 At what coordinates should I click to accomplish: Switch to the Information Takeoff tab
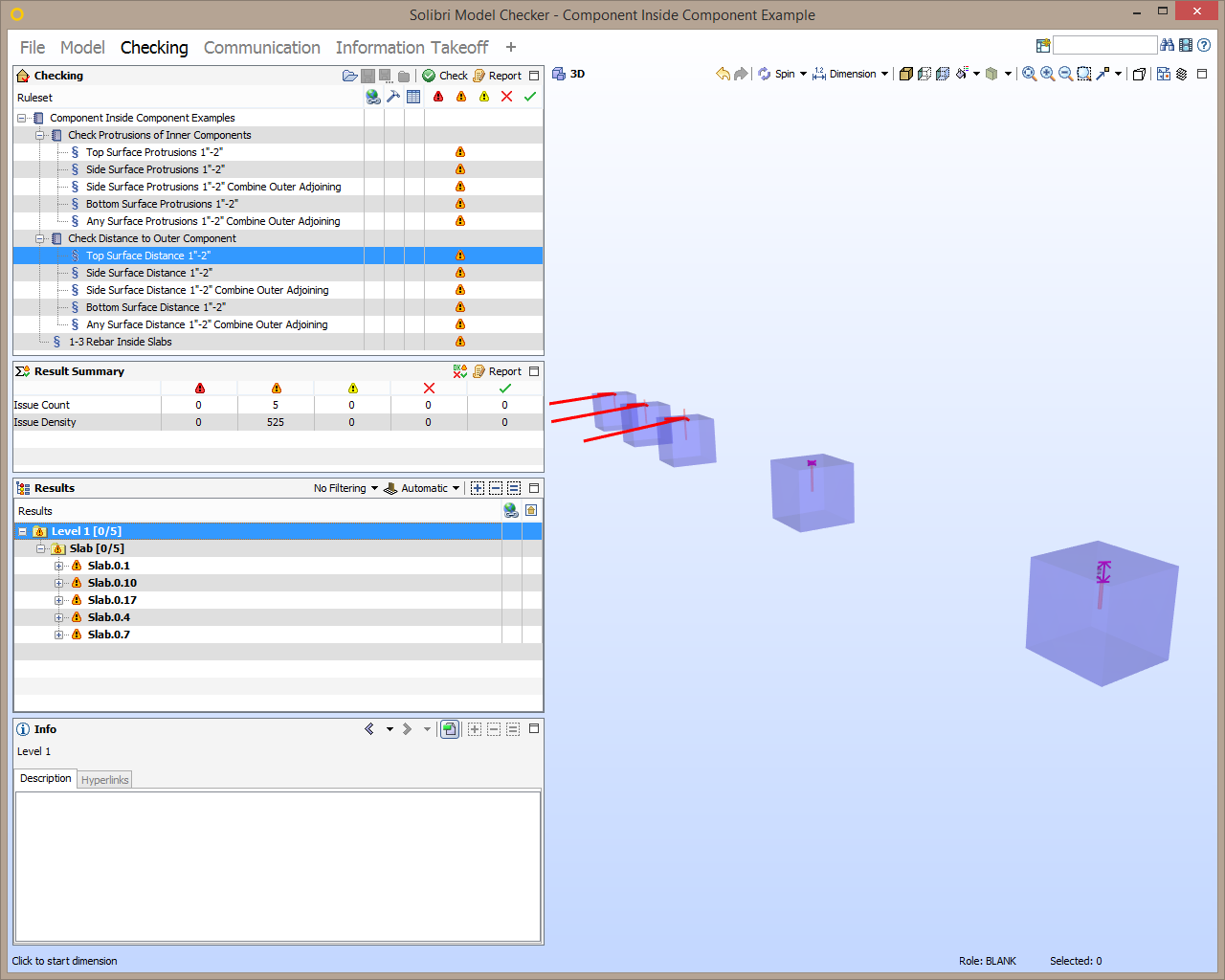pyautogui.click(x=412, y=47)
